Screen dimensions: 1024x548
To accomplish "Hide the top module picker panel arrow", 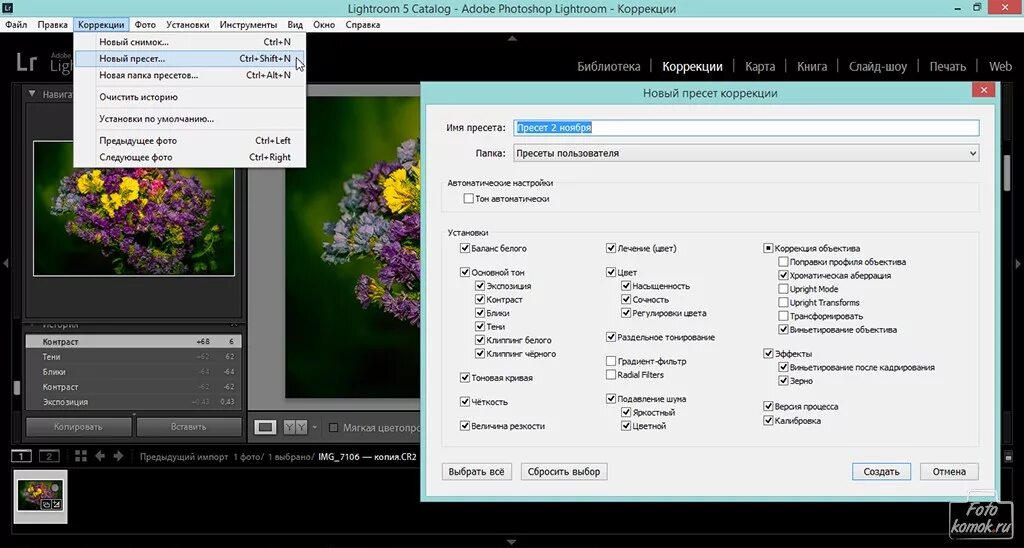I will [512, 39].
